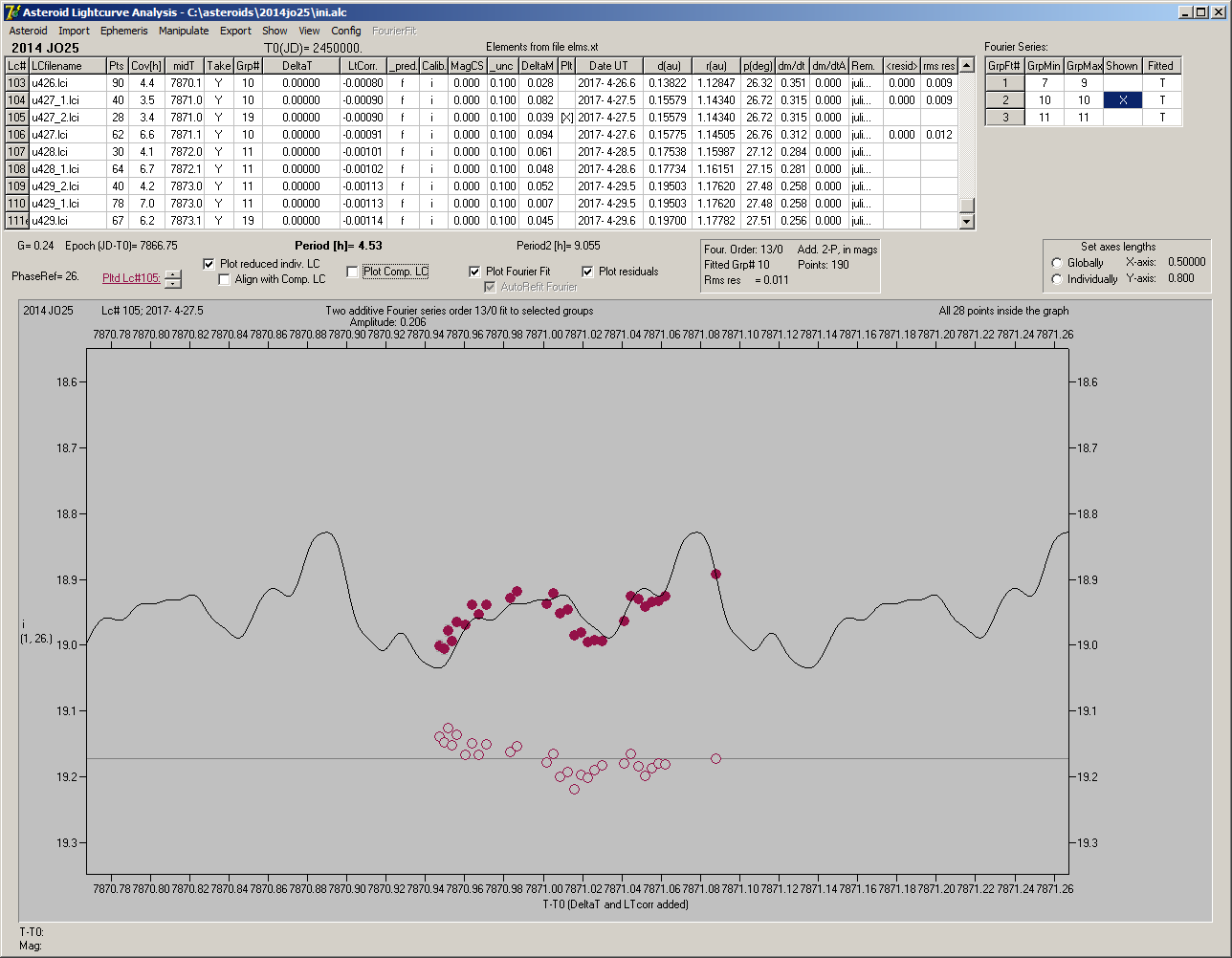Screen dimensions: 1232x958
Task: Click the [X] Plt cell in row 105
Action: [566, 118]
